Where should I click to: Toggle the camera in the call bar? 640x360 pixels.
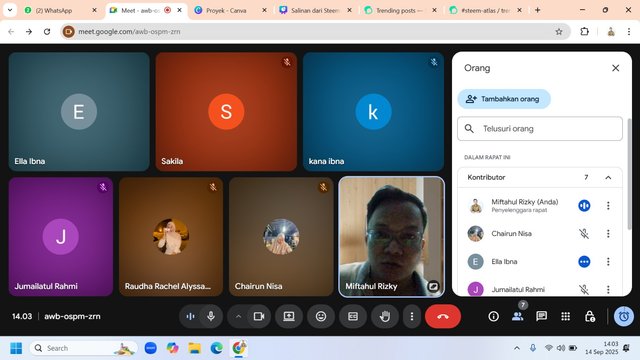(259, 316)
